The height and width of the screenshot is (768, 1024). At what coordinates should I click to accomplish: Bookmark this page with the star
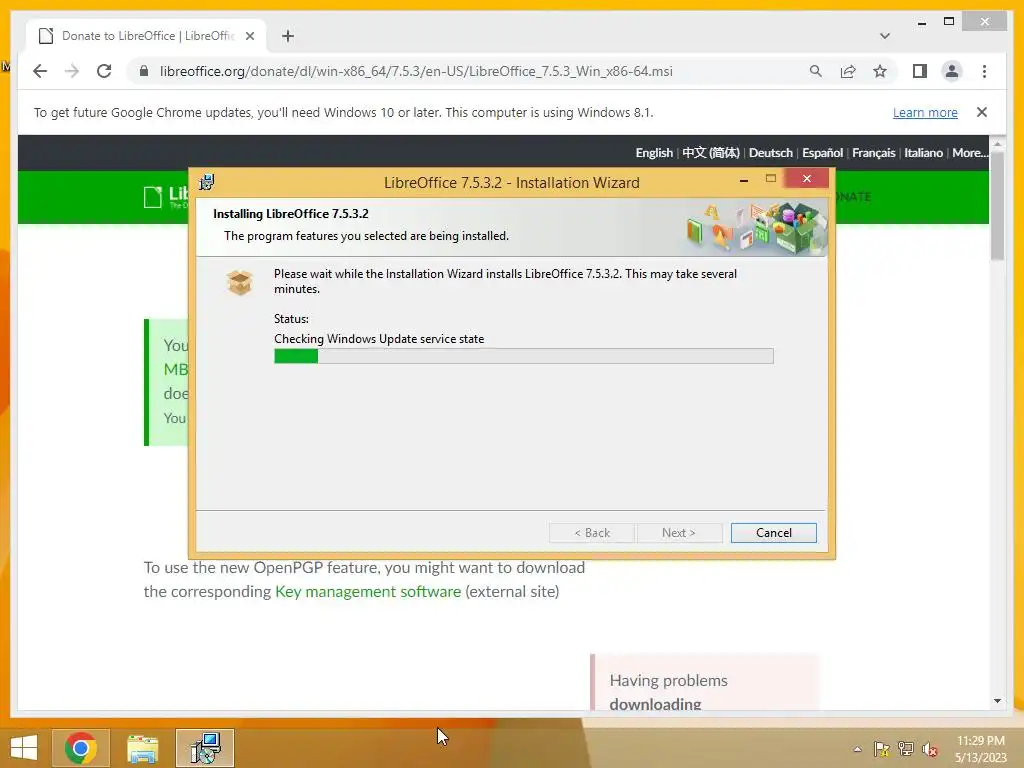pos(880,71)
